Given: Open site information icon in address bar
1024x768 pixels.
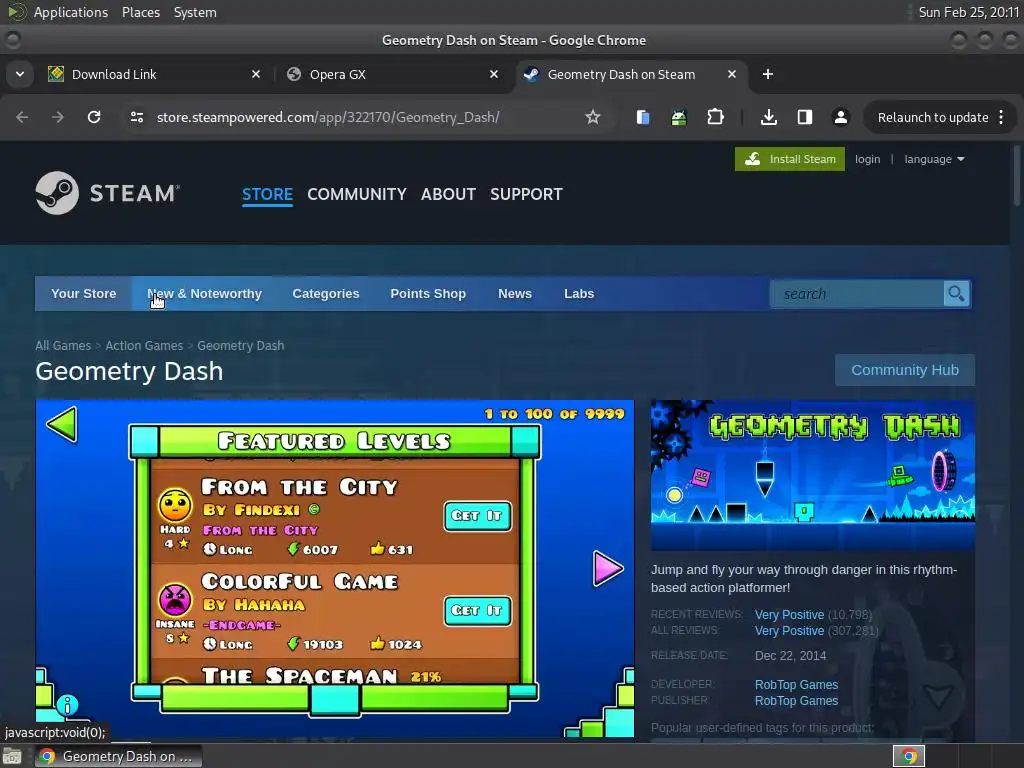Looking at the screenshot, I should point(136,117).
